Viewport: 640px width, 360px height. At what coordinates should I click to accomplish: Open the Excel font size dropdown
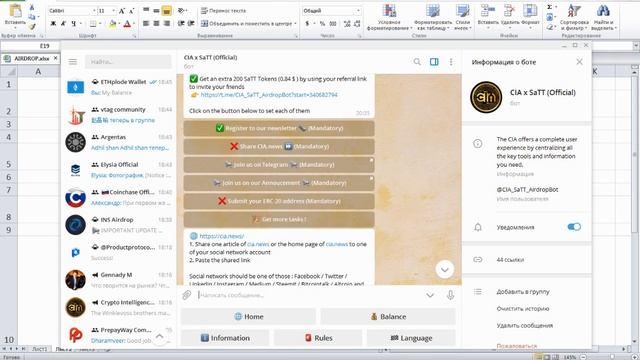[x=113, y=11]
